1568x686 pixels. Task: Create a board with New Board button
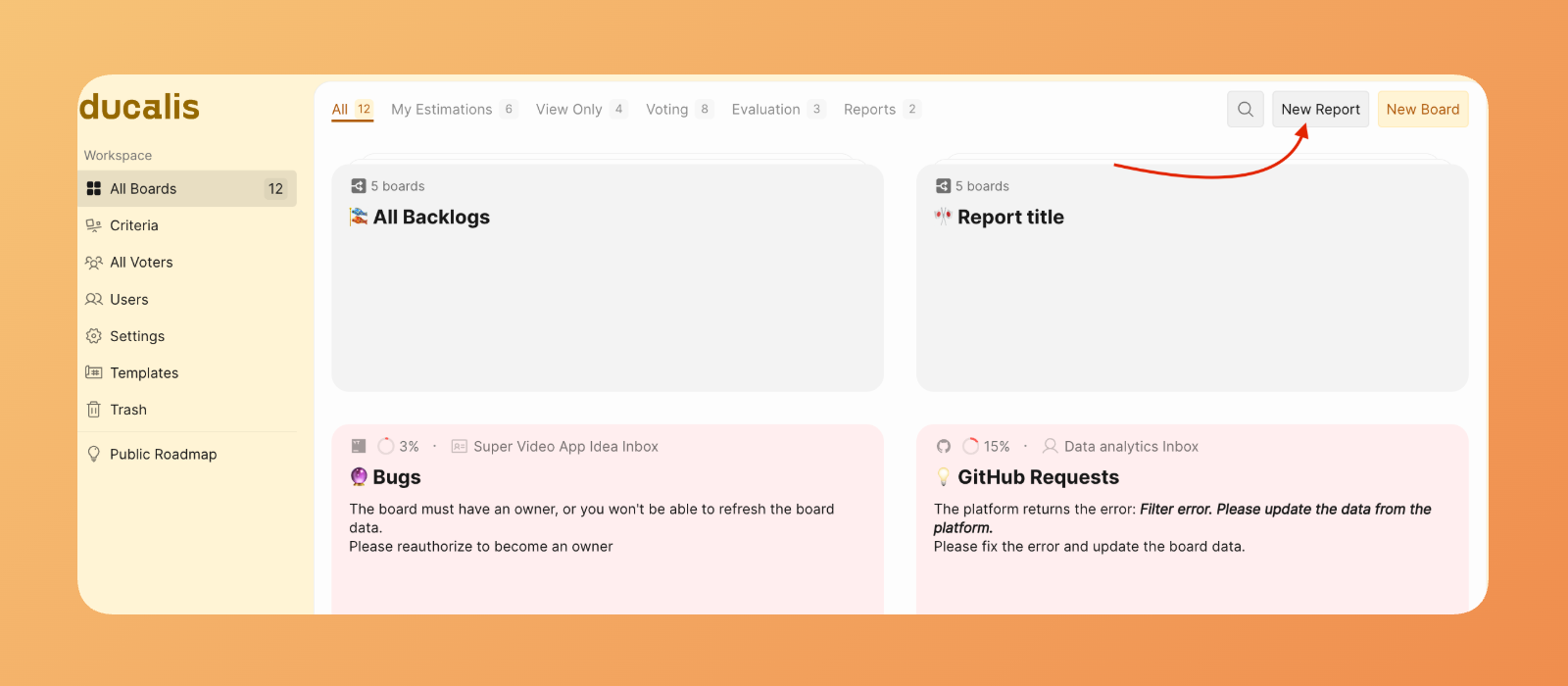pos(1422,110)
